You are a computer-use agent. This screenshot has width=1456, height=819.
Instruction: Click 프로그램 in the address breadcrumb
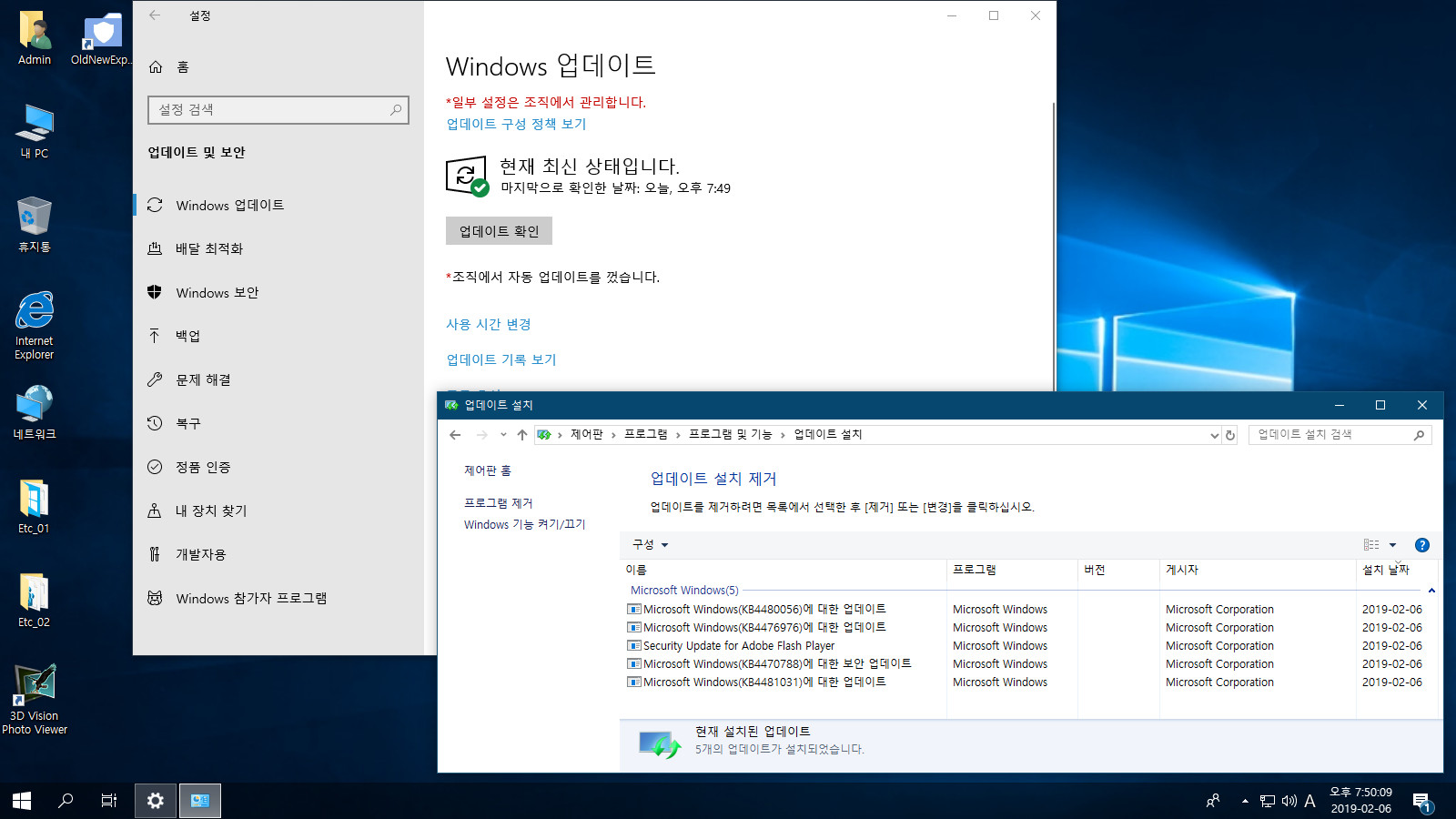(x=646, y=434)
